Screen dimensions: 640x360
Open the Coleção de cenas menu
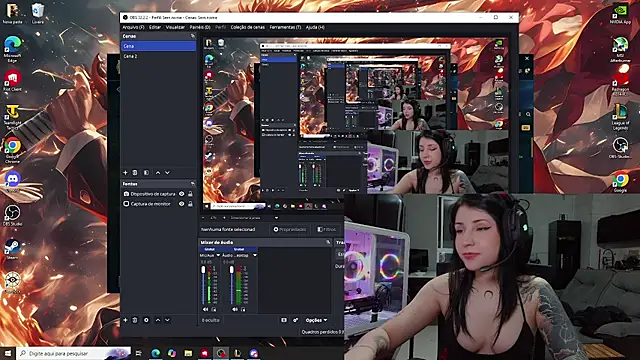point(247,27)
